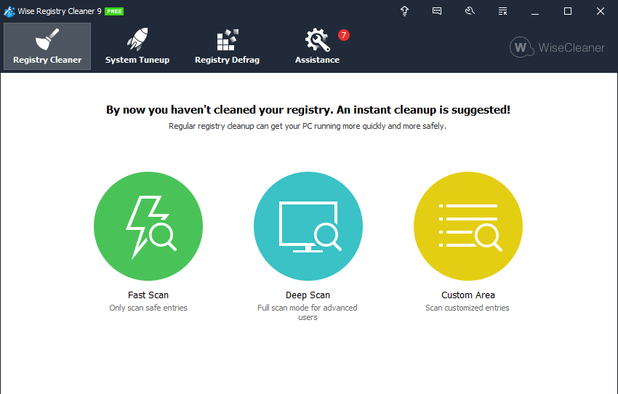Click 'Only scan safe entries' text
The height and width of the screenshot is (394, 618).
tap(148, 308)
